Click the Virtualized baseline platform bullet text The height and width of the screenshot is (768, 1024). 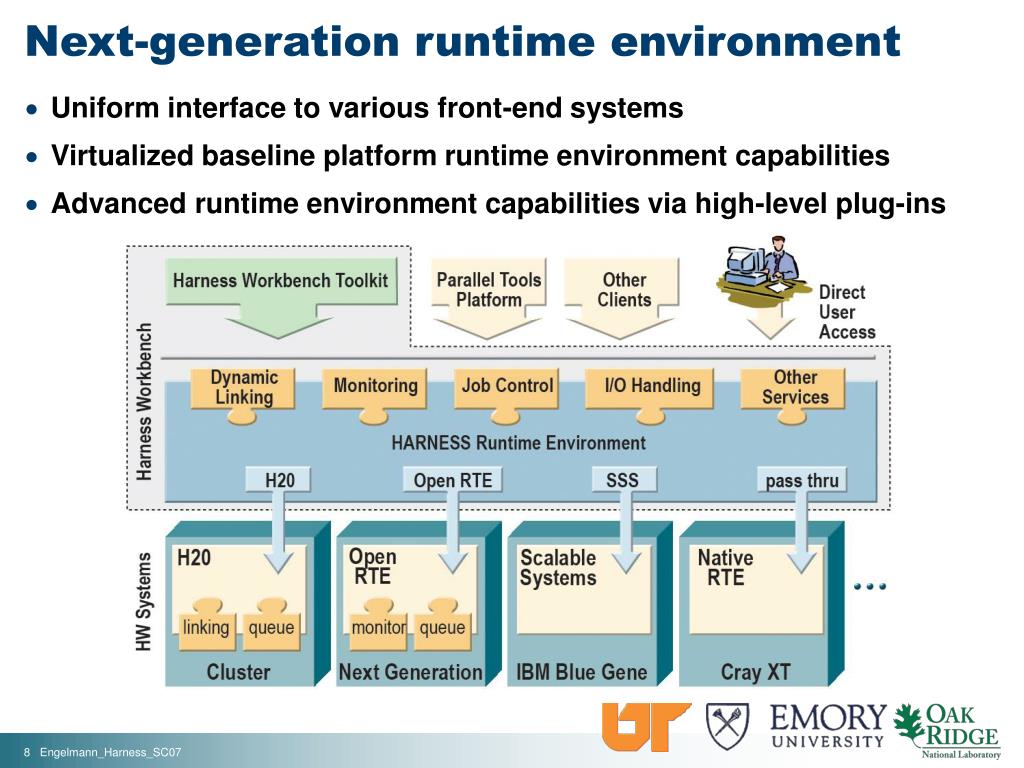point(470,155)
